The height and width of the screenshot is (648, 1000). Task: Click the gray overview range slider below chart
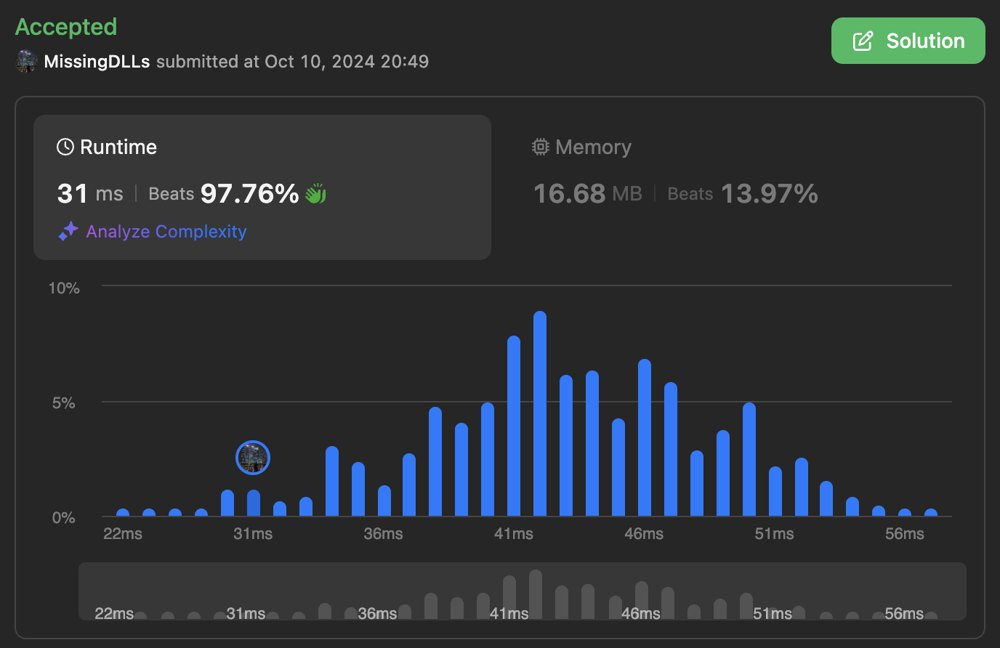pos(522,591)
